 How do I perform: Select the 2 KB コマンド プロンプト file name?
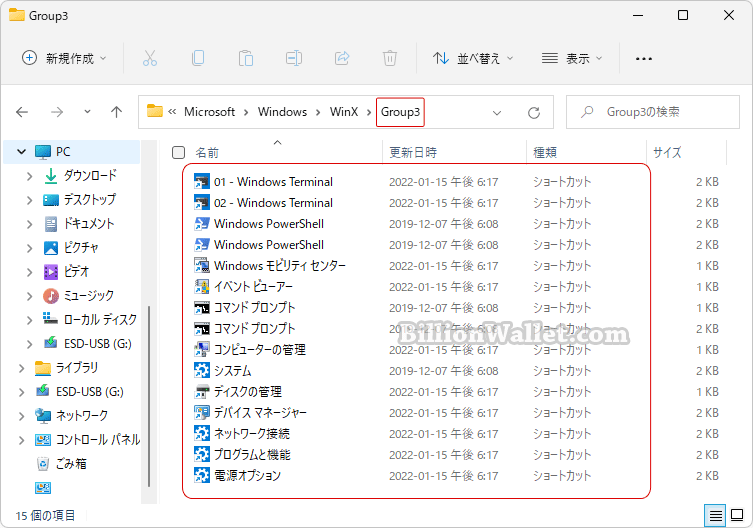click(255, 329)
